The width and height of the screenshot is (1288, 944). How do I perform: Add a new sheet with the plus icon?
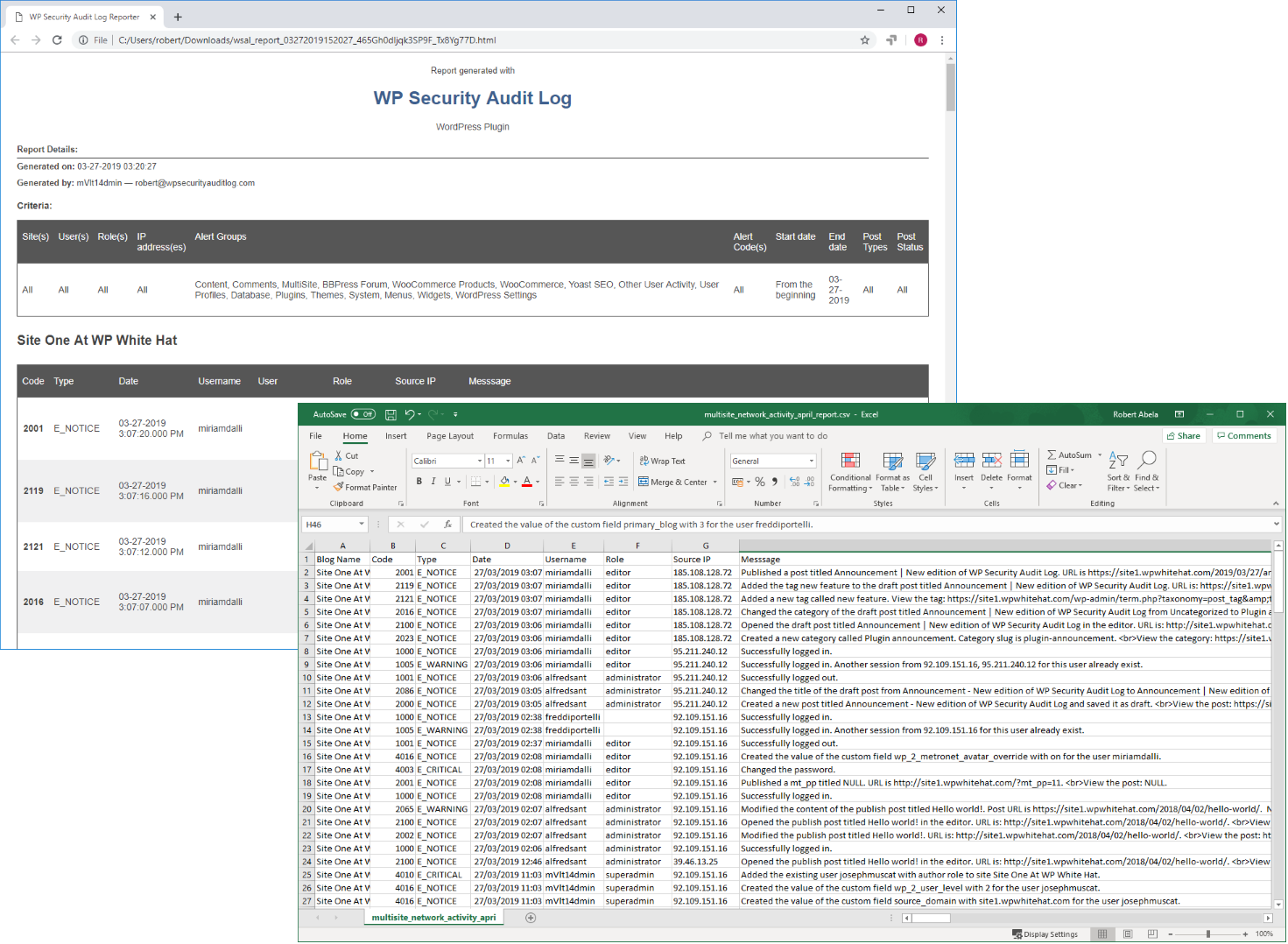pos(531,918)
